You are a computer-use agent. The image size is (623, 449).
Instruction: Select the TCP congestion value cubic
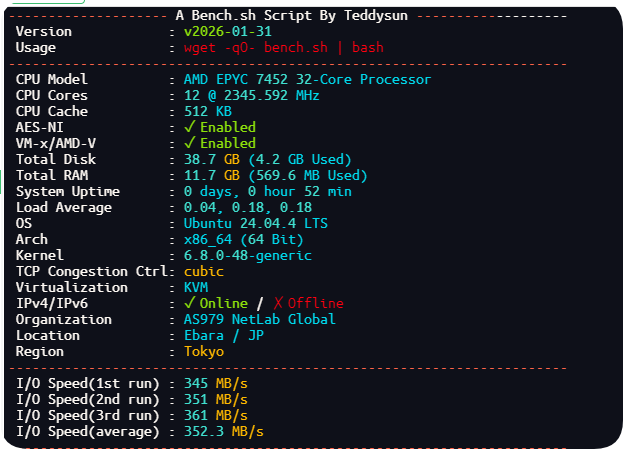(x=203, y=271)
